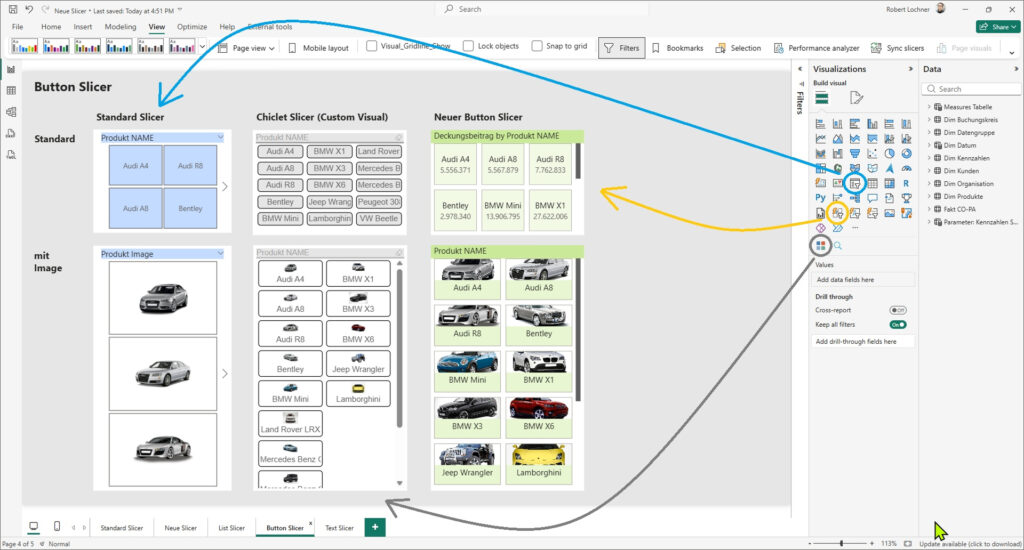Select the Slicer visual in Visualizations pane
Image resolution: width=1024 pixels, height=550 pixels.
pos(855,183)
